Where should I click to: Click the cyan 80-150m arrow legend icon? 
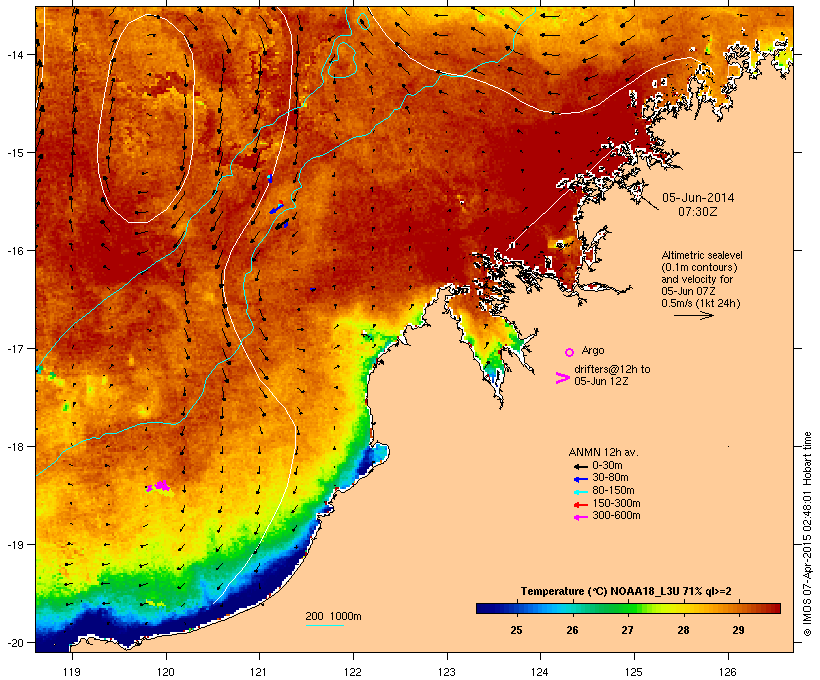580,492
